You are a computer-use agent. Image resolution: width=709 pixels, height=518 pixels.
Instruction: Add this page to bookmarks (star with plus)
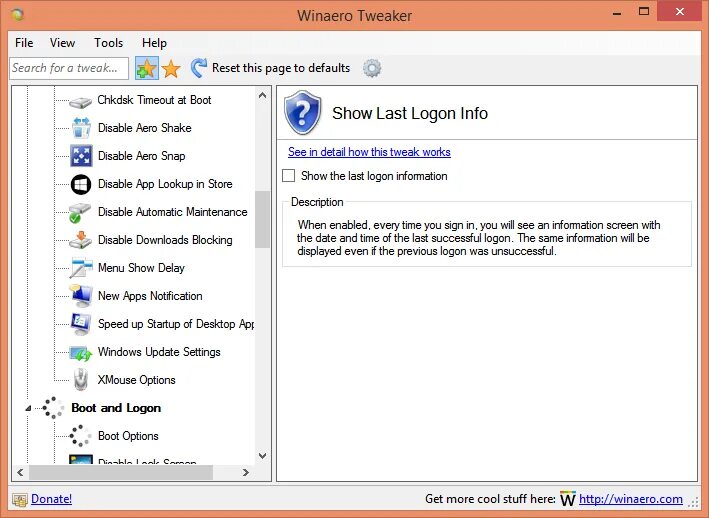tap(147, 69)
